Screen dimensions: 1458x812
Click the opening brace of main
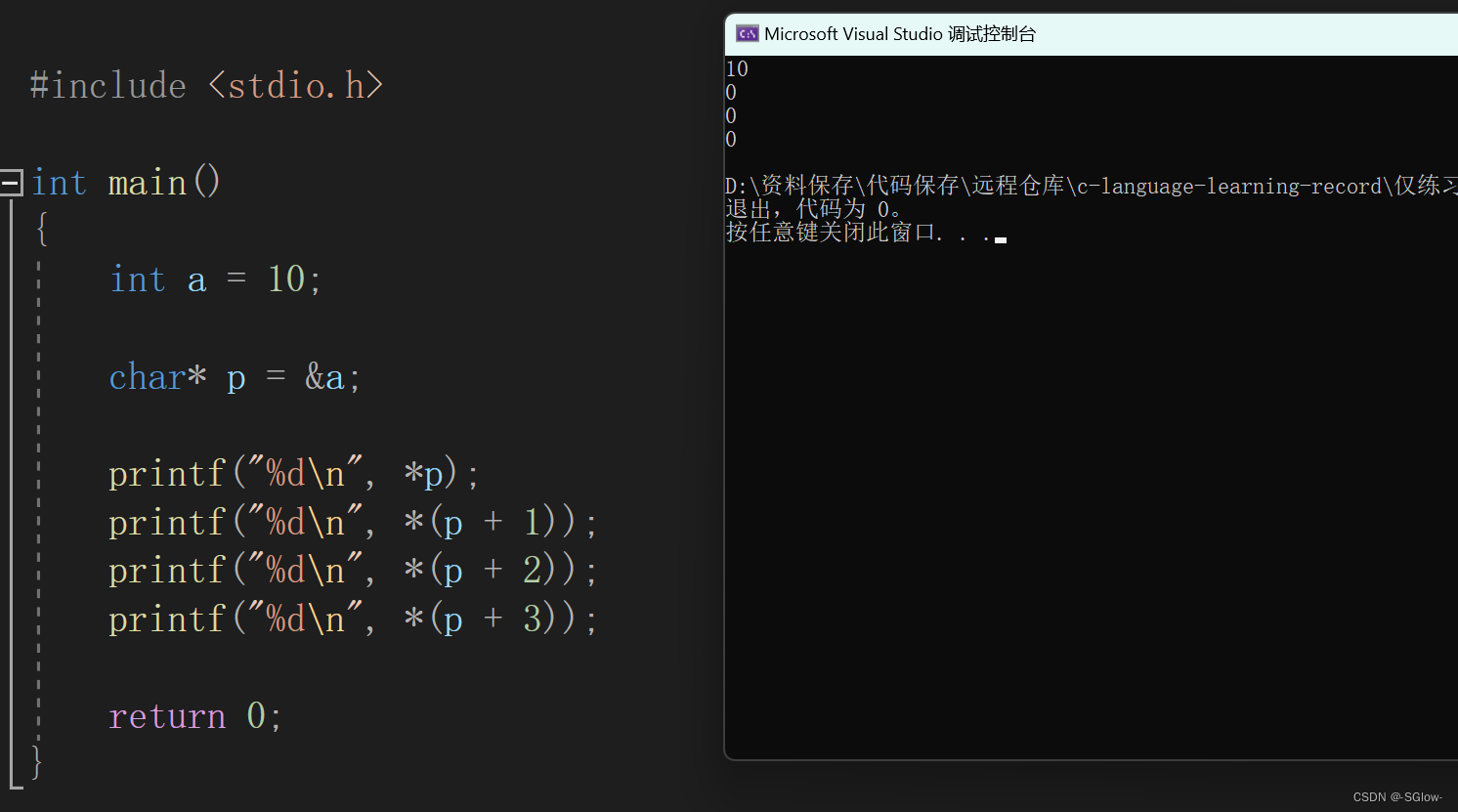pos(41,231)
